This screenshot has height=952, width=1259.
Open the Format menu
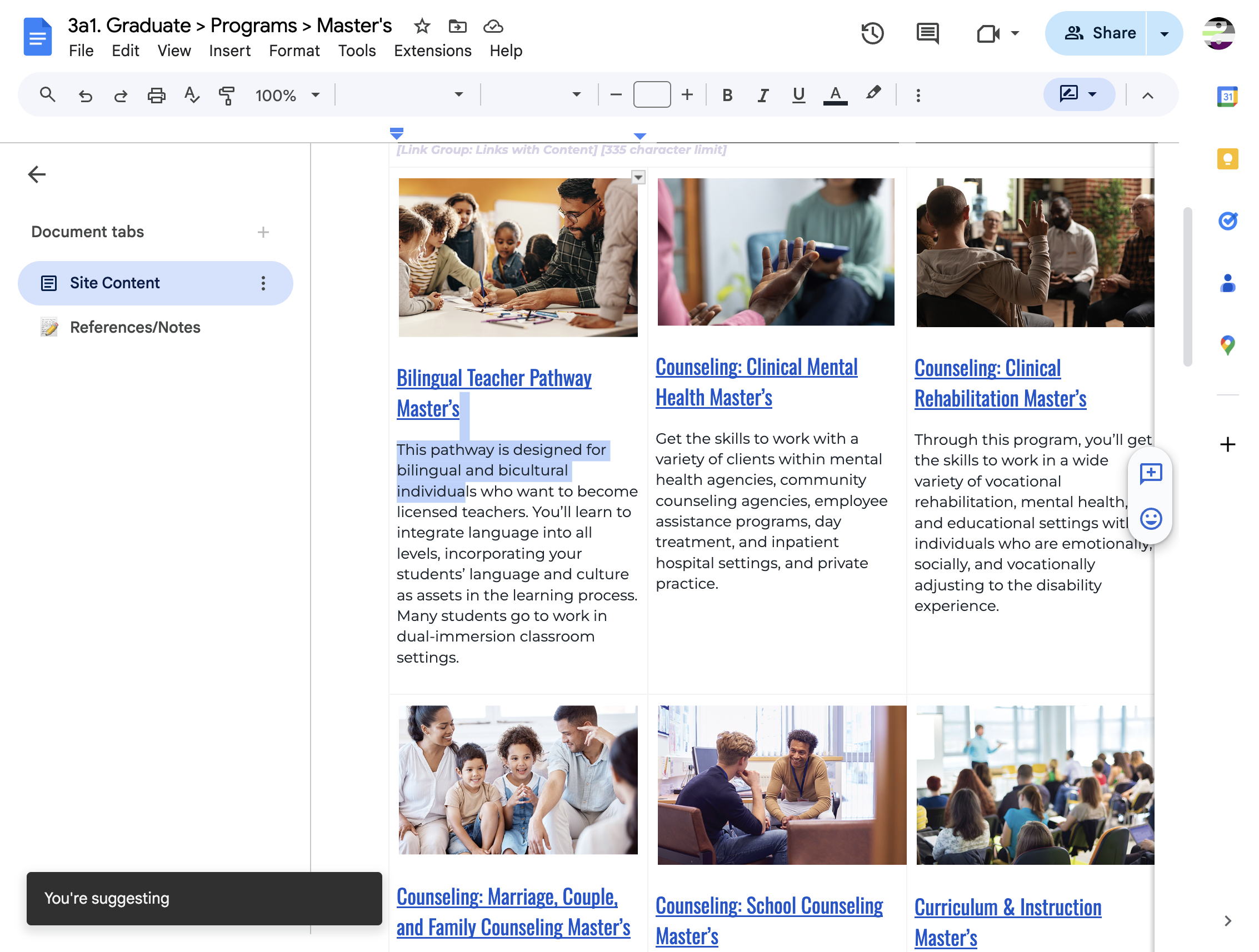[294, 51]
